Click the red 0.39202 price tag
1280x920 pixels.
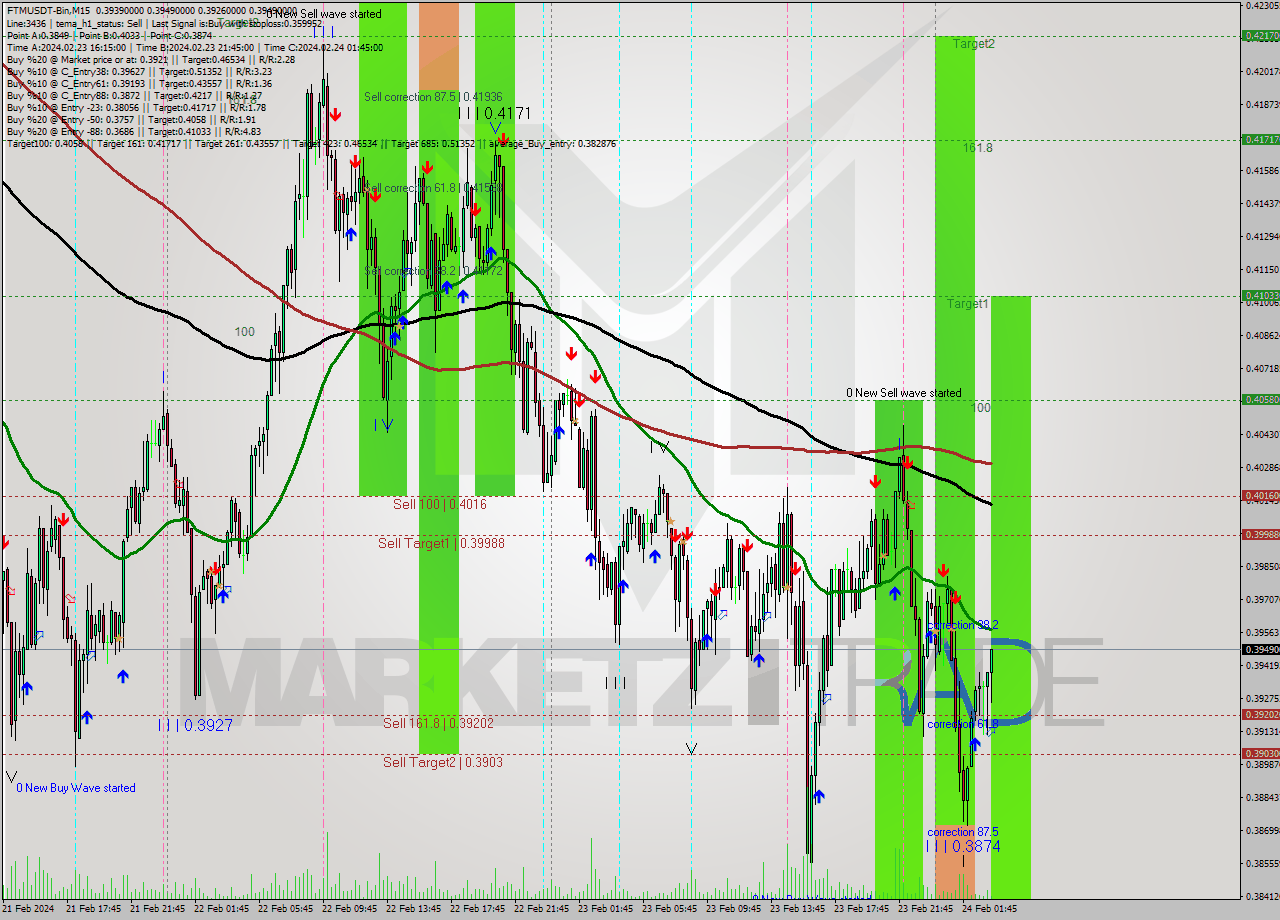point(1260,715)
